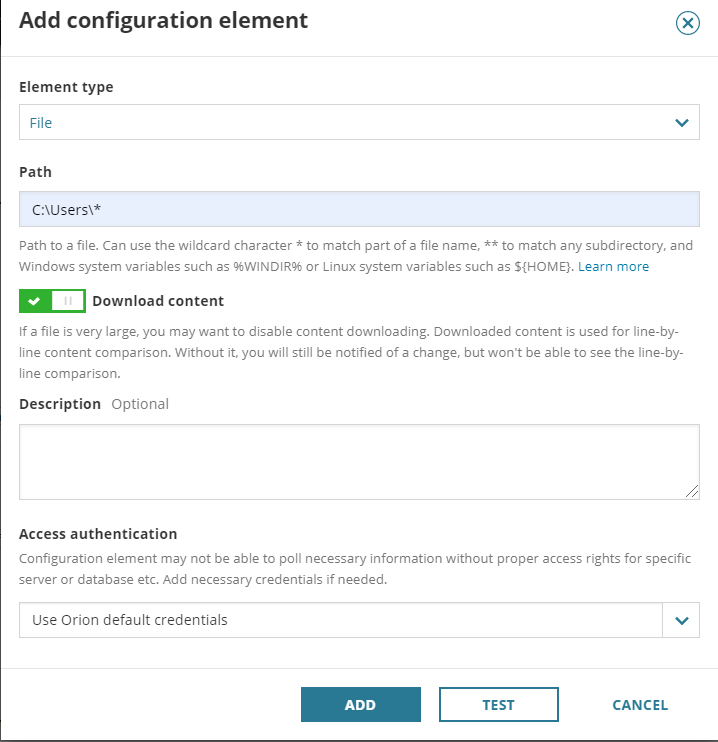Click the Optional hint next to Description
This screenshot has height=742, width=718.
pyautogui.click(x=140, y=404)
